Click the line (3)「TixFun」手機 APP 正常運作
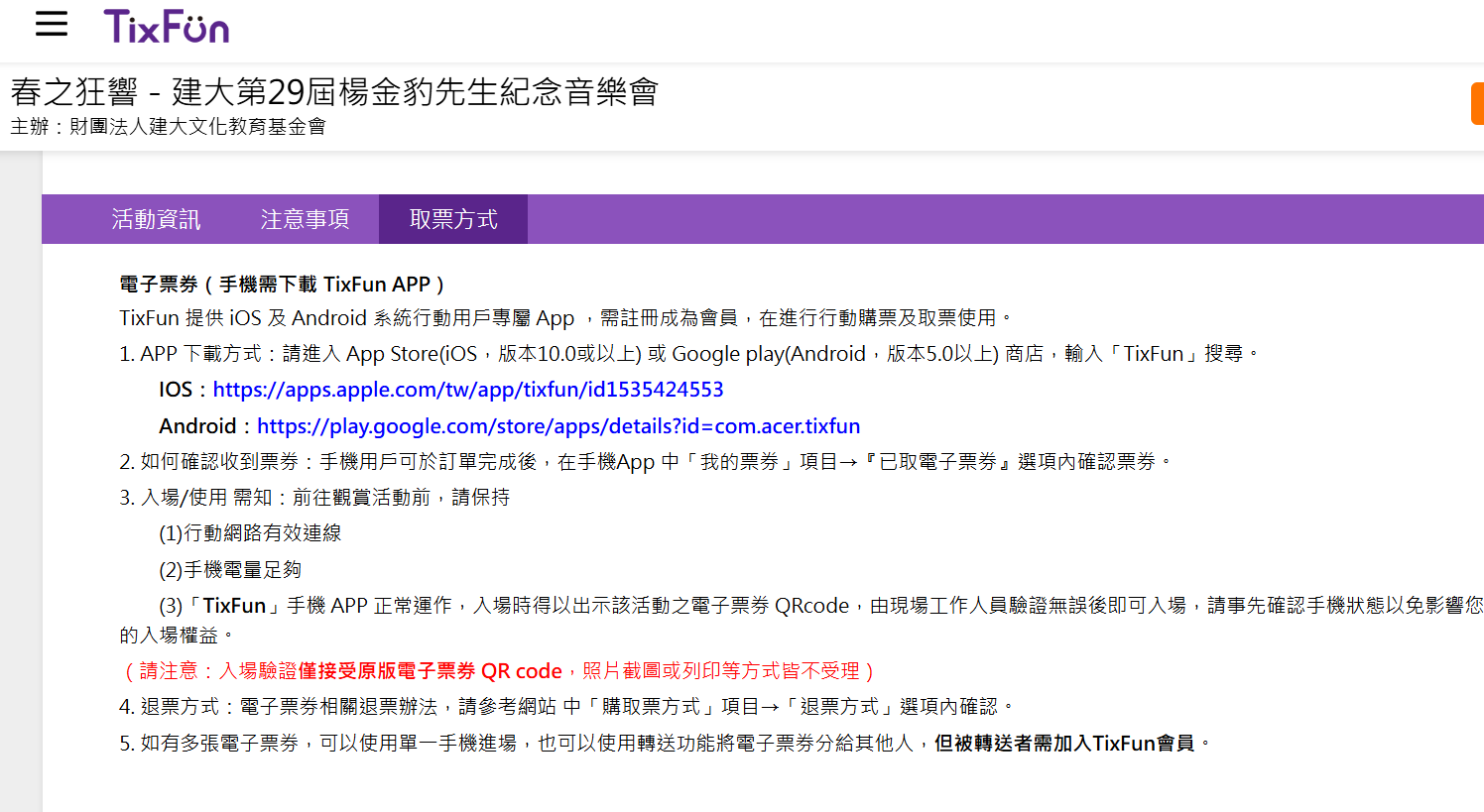The image size is (1484, 812). coord(802,620)
